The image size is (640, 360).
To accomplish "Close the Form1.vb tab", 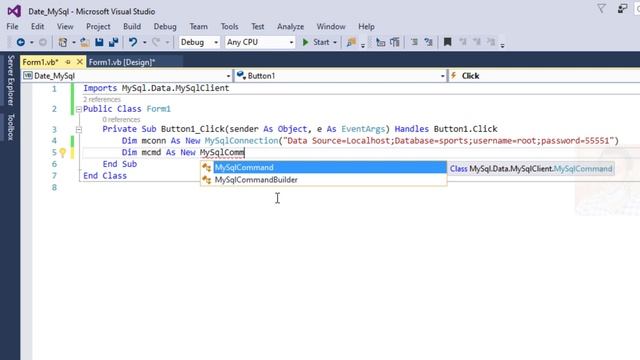I will pyautogui.click(x=80, y=62).
